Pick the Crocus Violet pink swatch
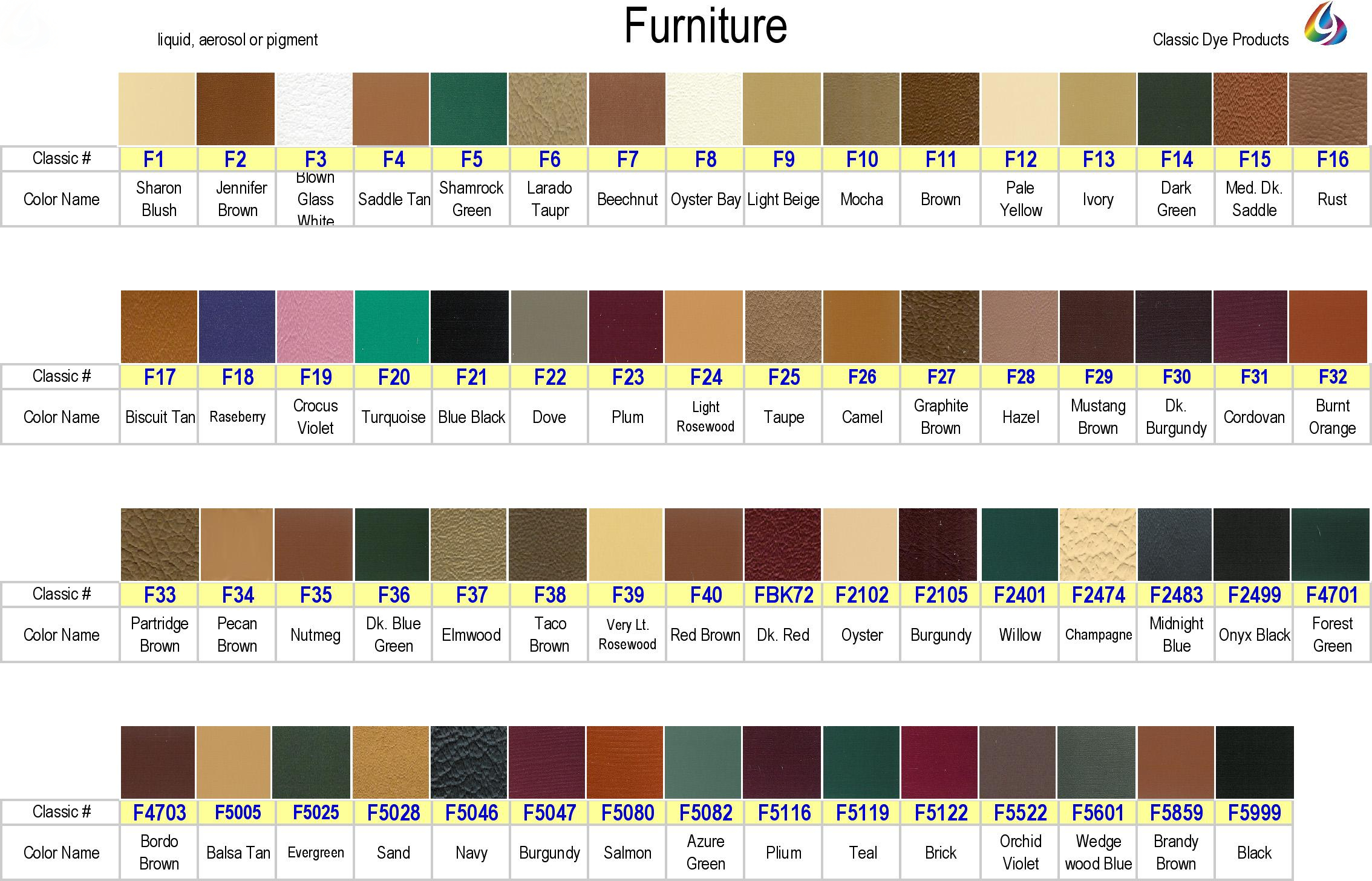Screen dimensions: 1372x881 coord(315,327)
